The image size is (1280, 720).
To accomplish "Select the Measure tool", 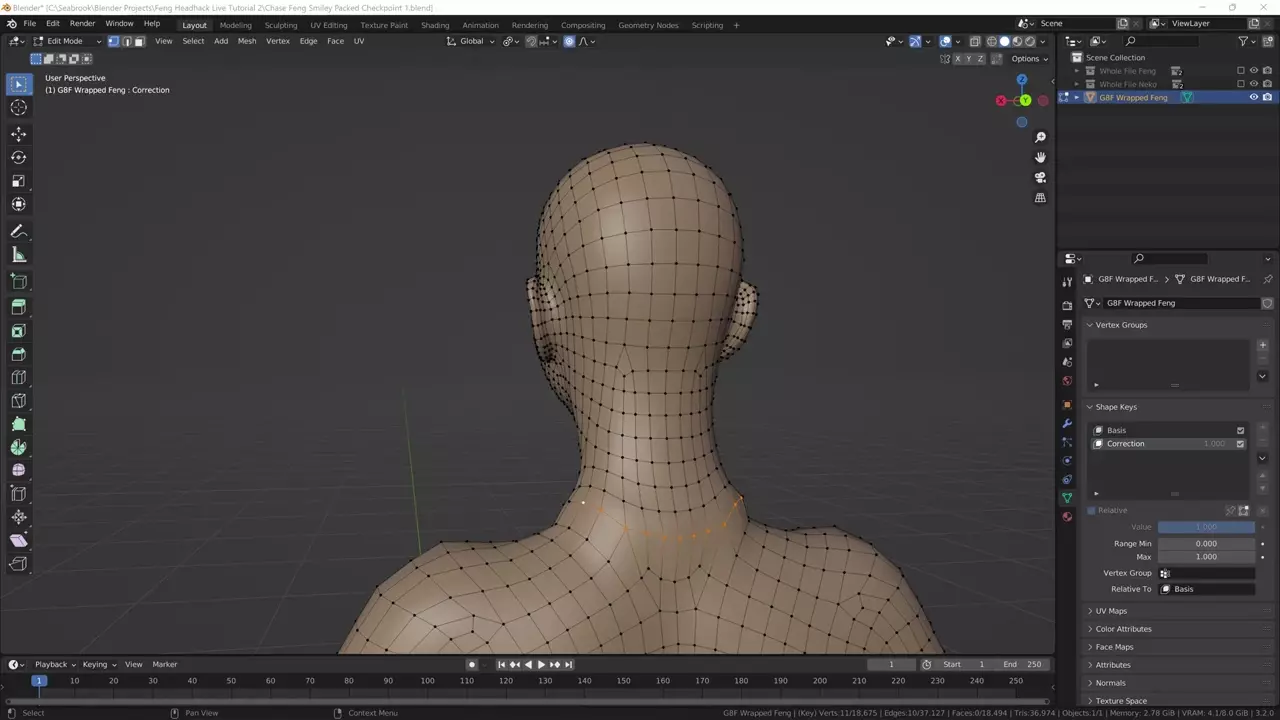I will click(18, 255).
